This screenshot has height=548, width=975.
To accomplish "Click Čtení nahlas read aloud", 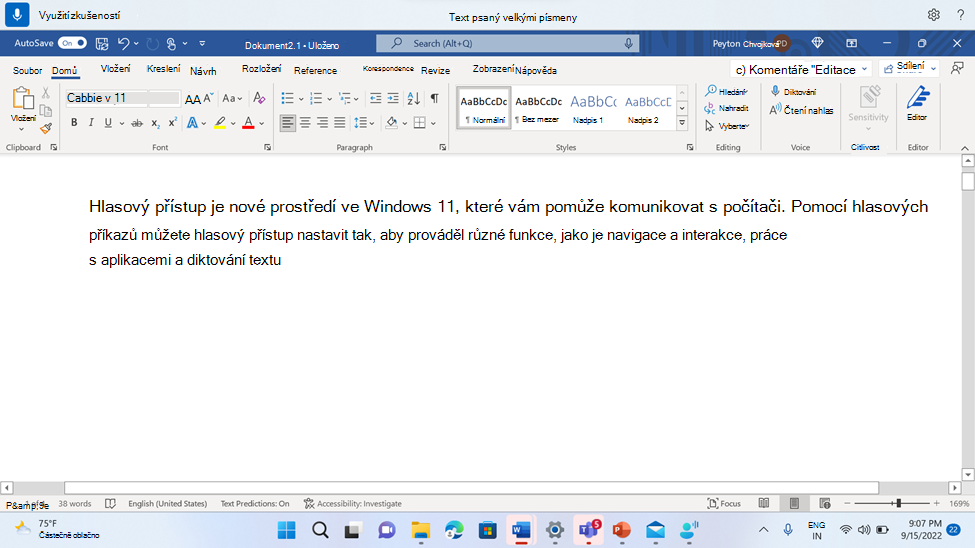I will (x=802, y=110).
